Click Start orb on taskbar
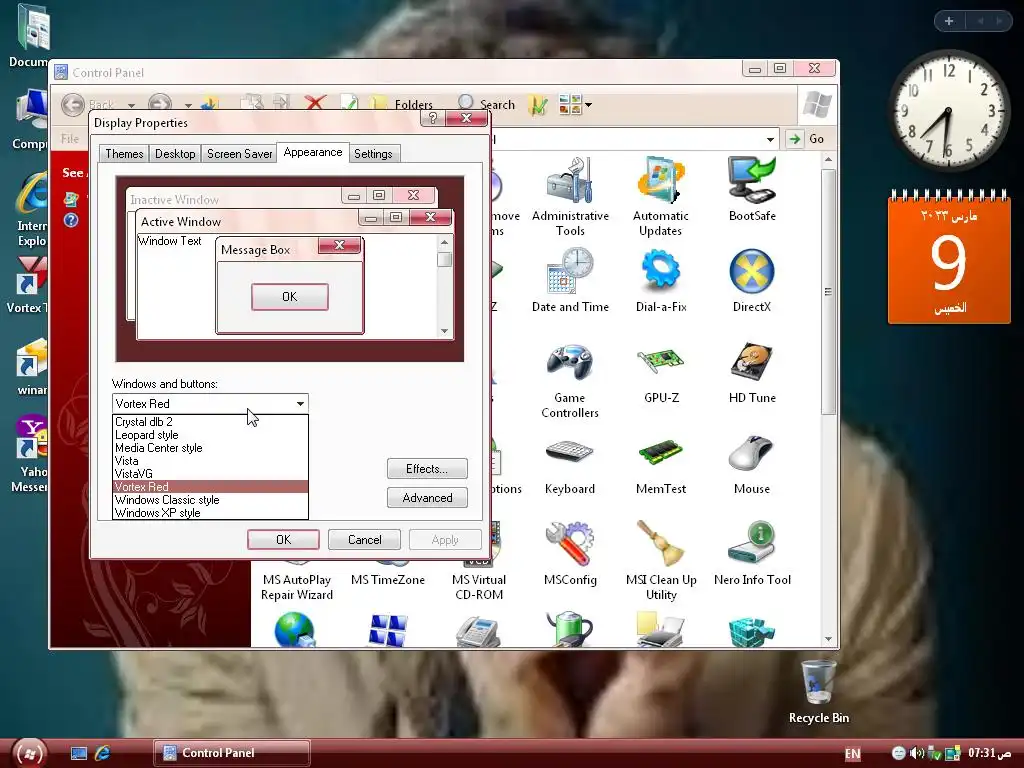1024x768 pixels. [x=29, y=753]
